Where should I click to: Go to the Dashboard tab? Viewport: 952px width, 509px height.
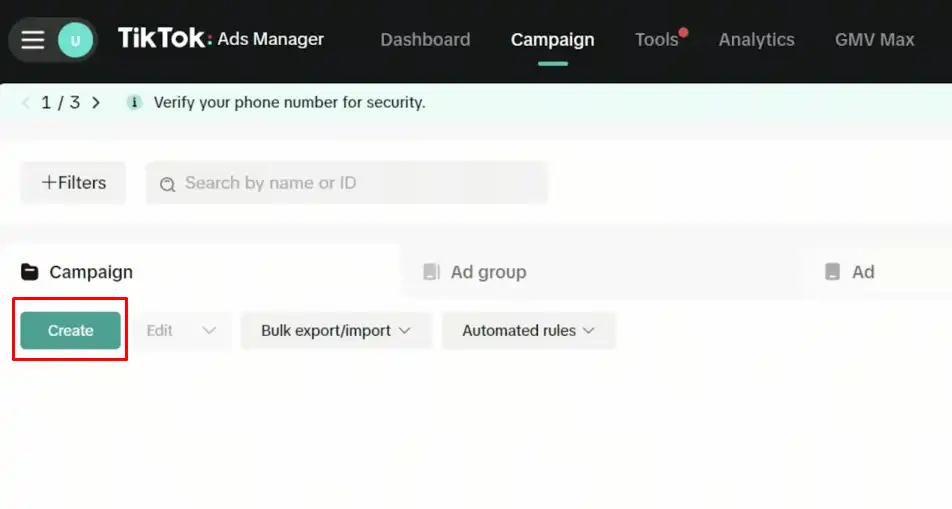[x=425, y=39]
